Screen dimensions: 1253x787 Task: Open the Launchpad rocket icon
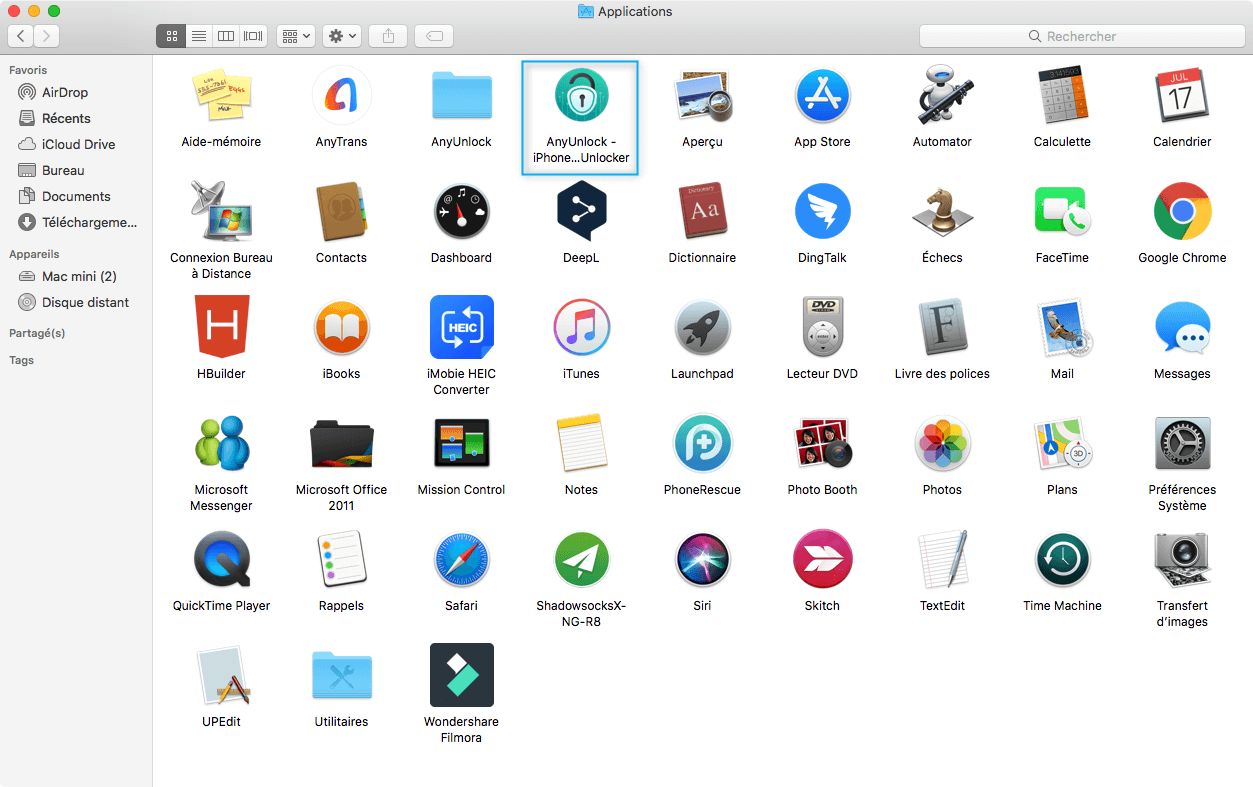(x=702, y=327)
